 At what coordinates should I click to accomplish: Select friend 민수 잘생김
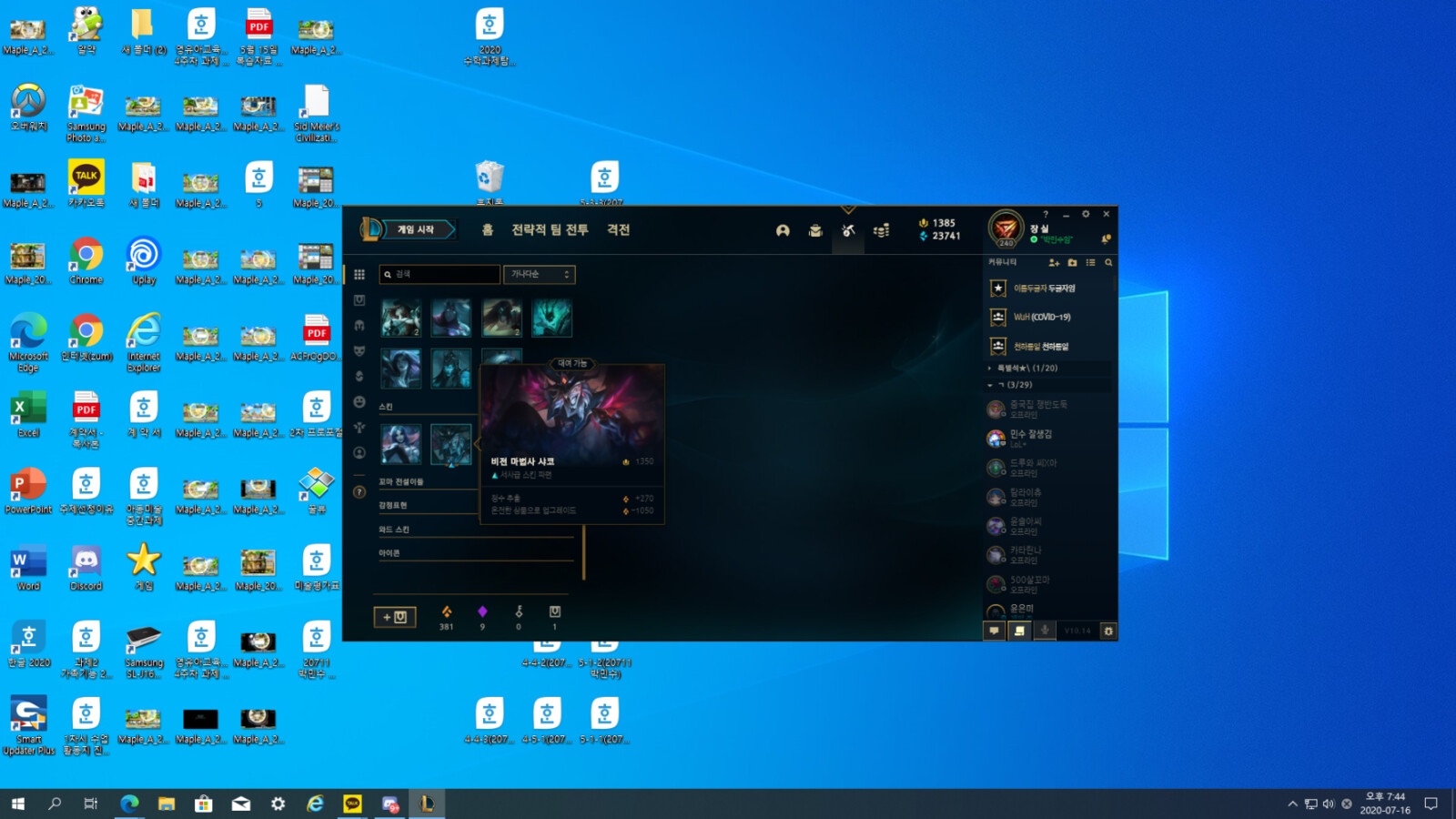pyautogui.click(x=1049, y=439)
